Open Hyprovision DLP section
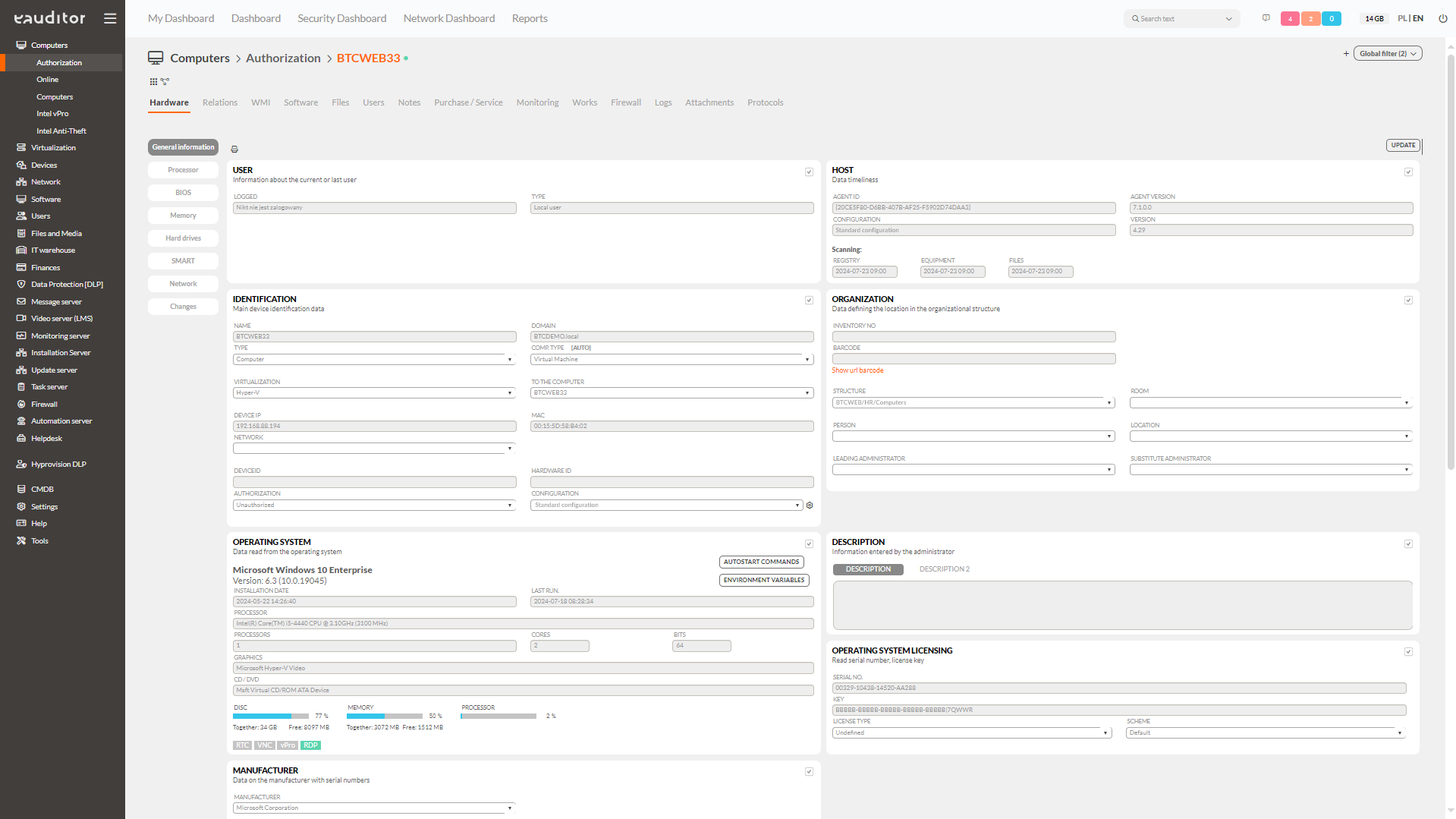This screenshot has width=1456, height=819. (x=58, y=465)
